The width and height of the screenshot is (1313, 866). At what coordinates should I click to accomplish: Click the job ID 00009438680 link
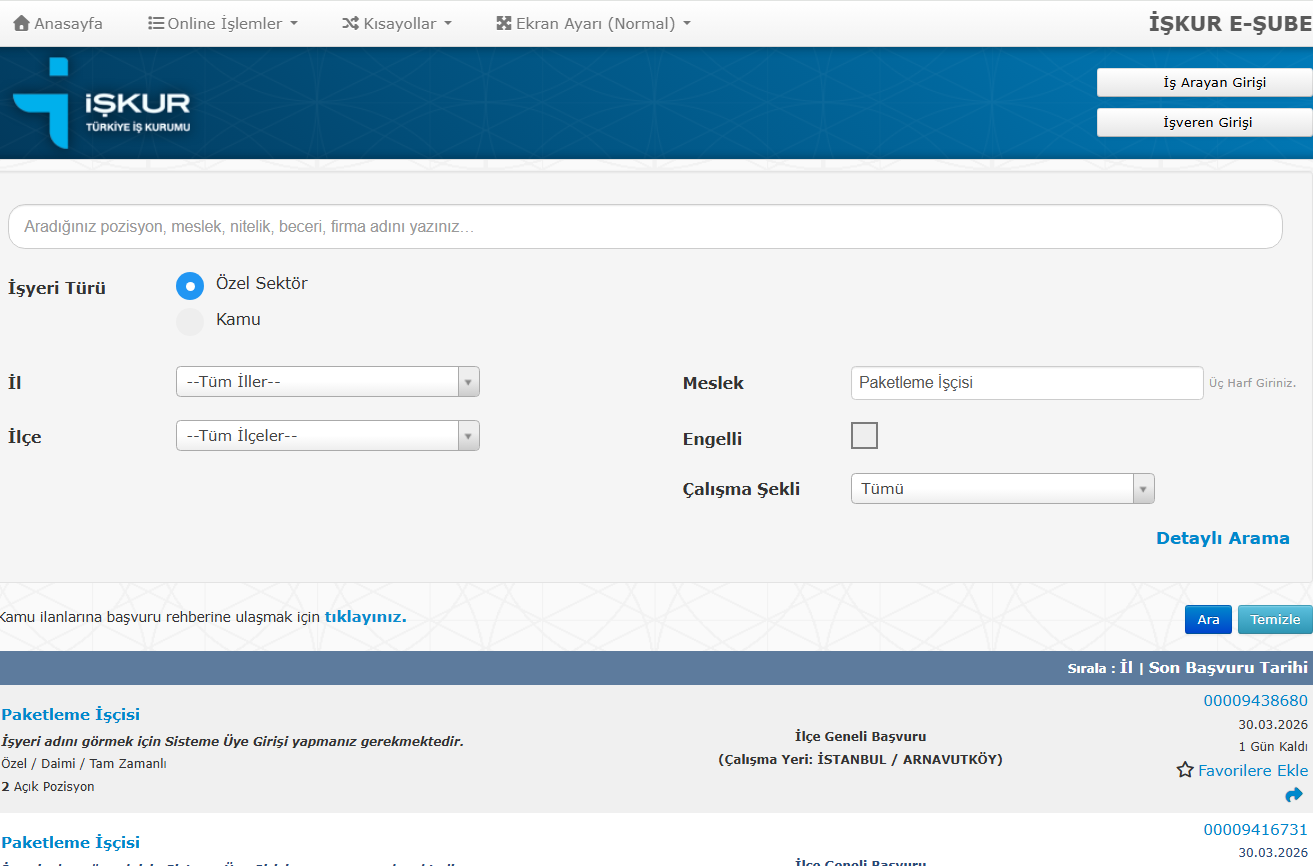[x=1255, y=701]
